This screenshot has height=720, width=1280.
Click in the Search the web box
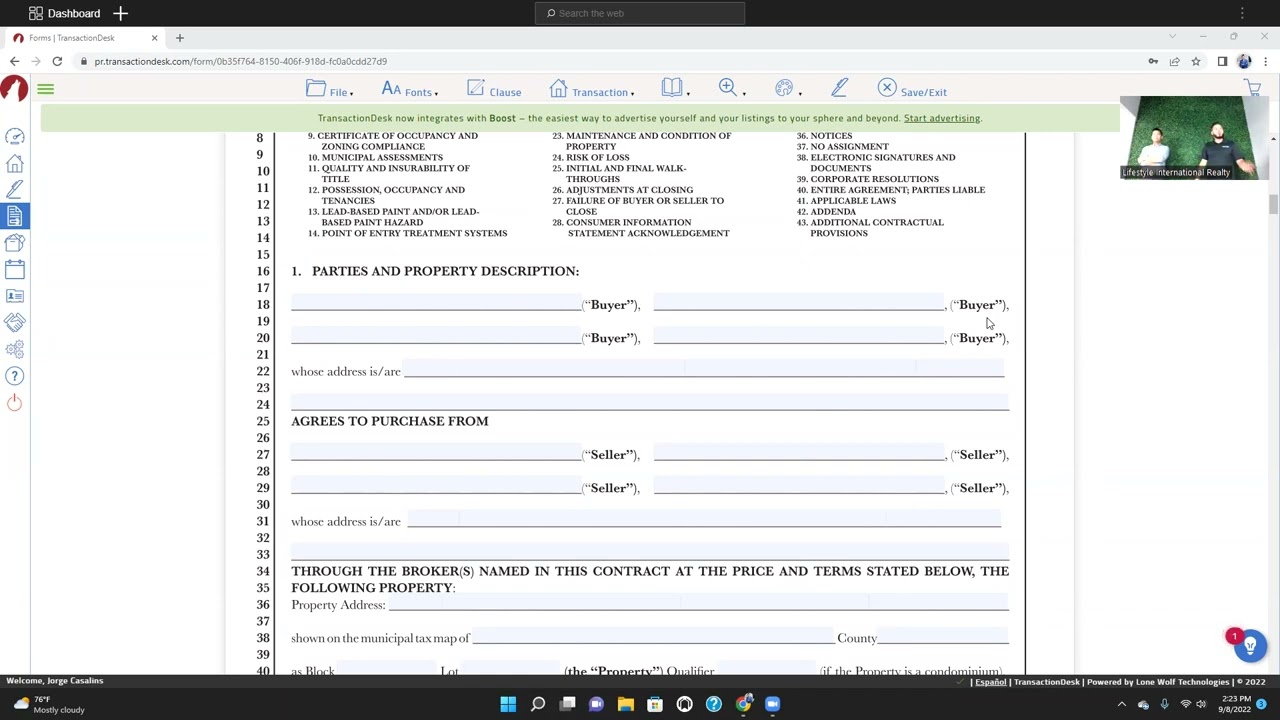click(x=640, y=13)
